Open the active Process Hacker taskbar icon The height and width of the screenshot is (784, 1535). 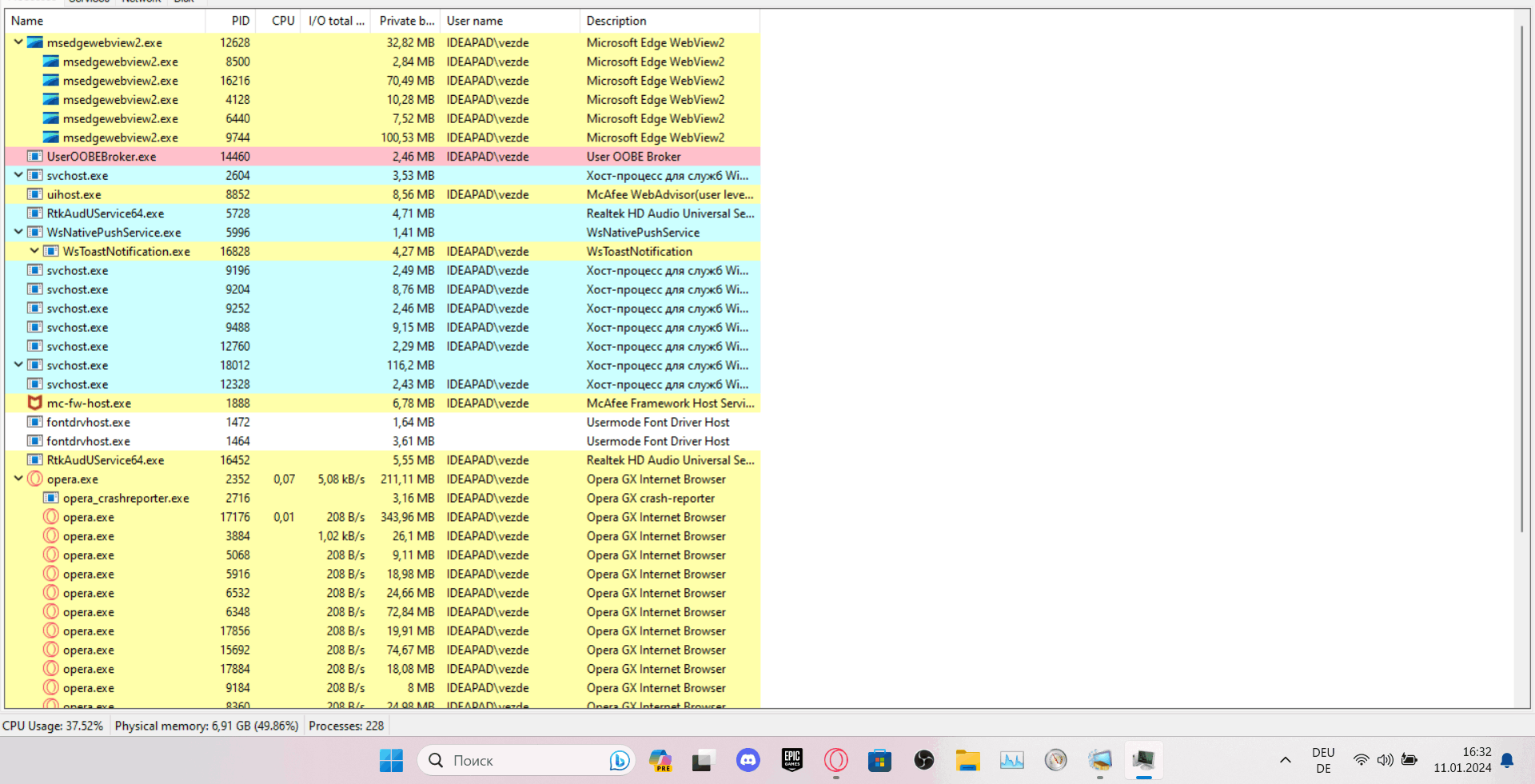(x=1144, y=760)
